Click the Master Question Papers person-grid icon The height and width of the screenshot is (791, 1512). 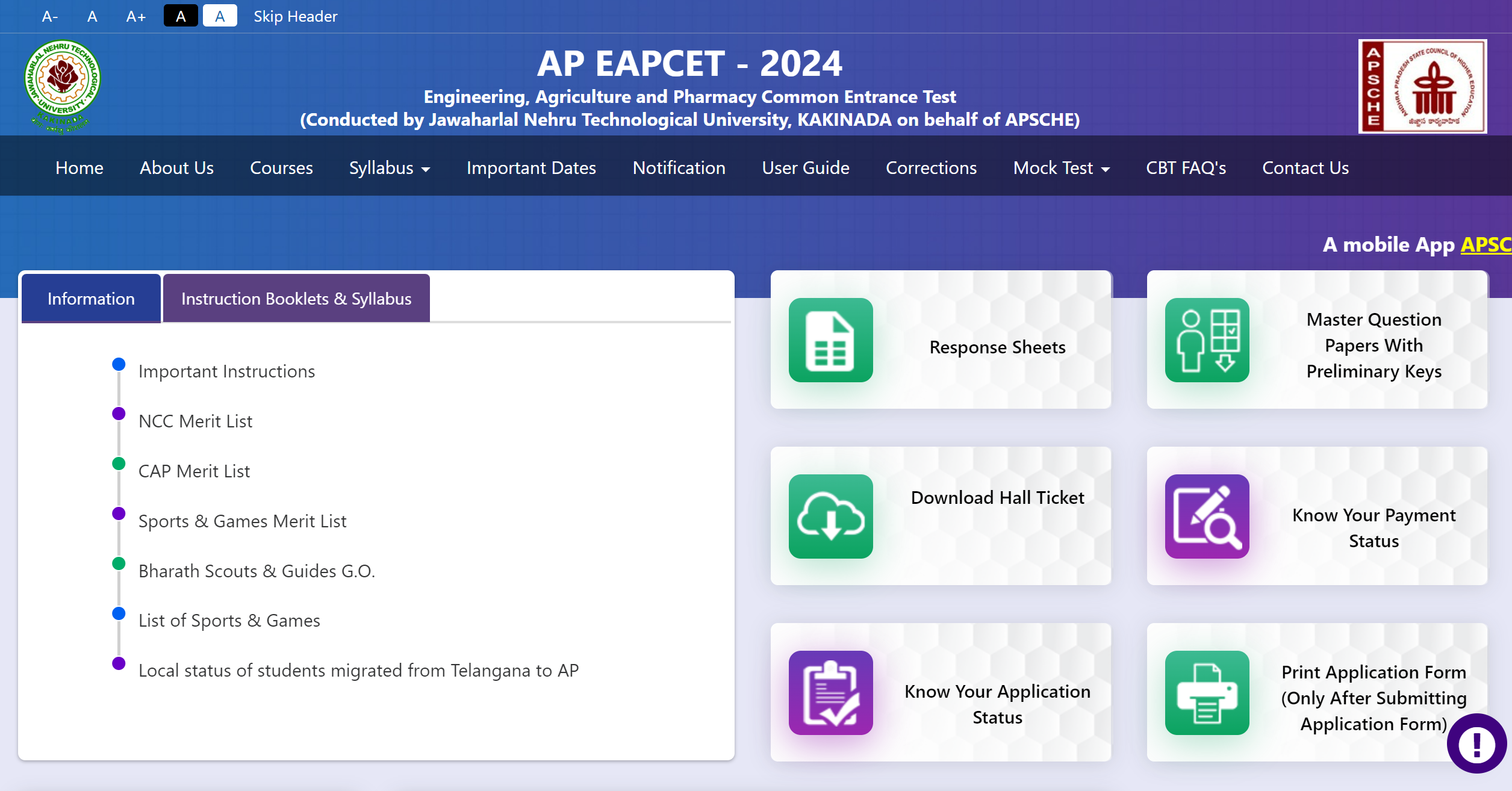[1207, 340]
